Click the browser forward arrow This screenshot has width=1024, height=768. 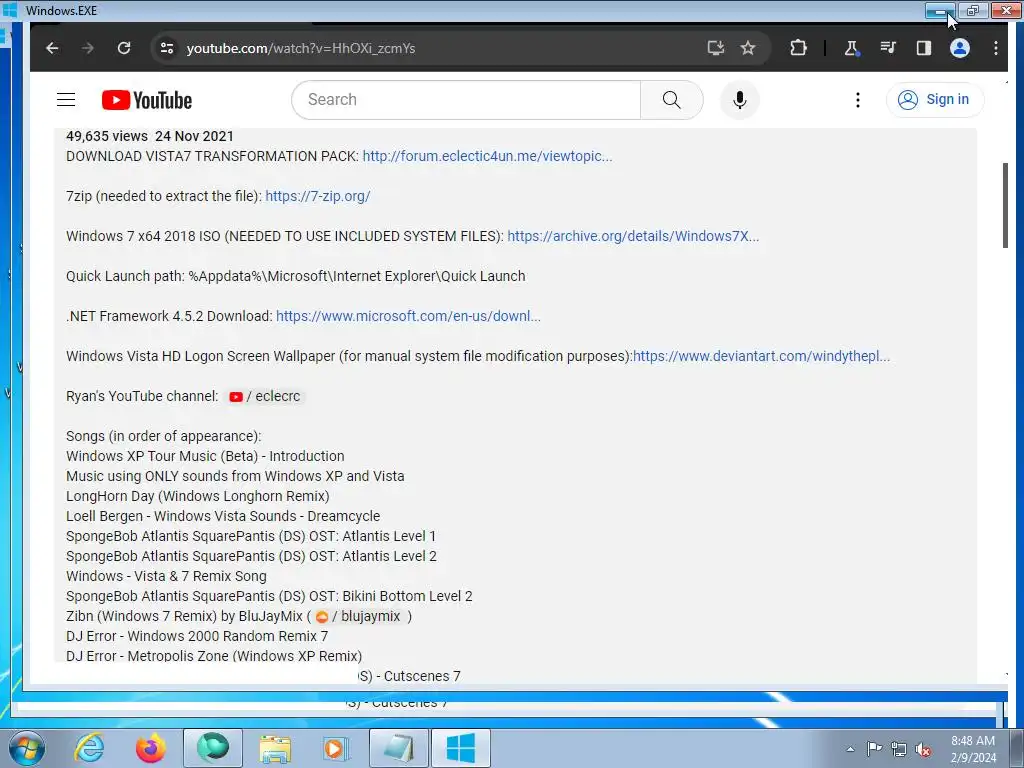[x=88, y=48]
